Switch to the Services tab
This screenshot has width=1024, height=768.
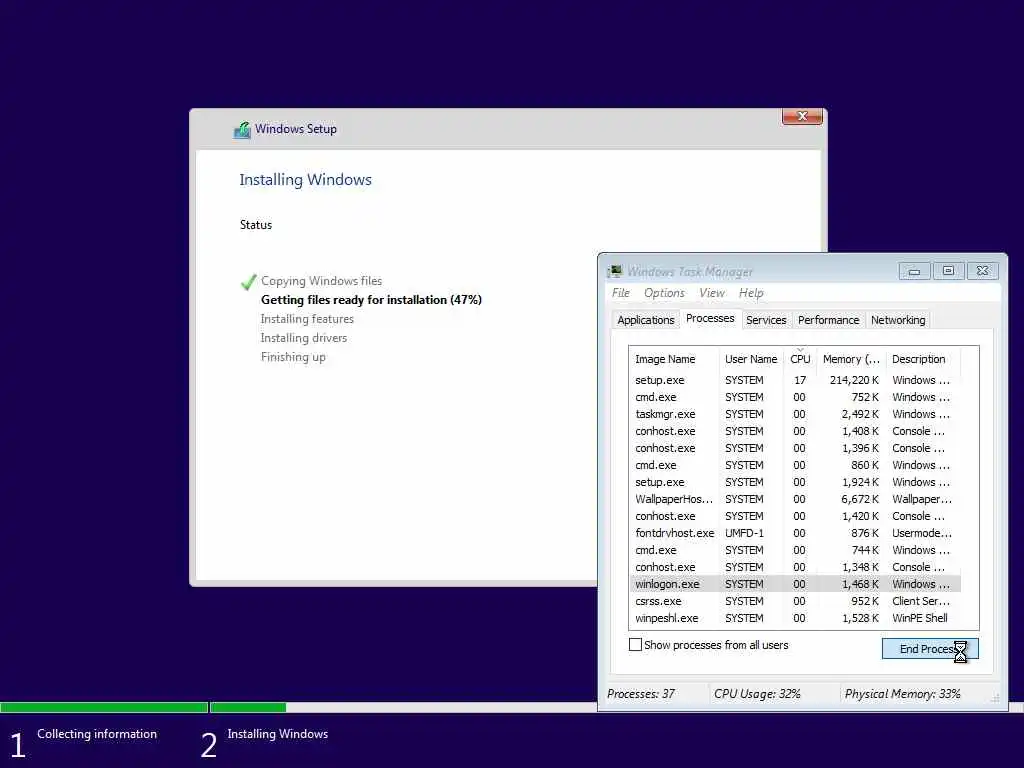[766, 320]
